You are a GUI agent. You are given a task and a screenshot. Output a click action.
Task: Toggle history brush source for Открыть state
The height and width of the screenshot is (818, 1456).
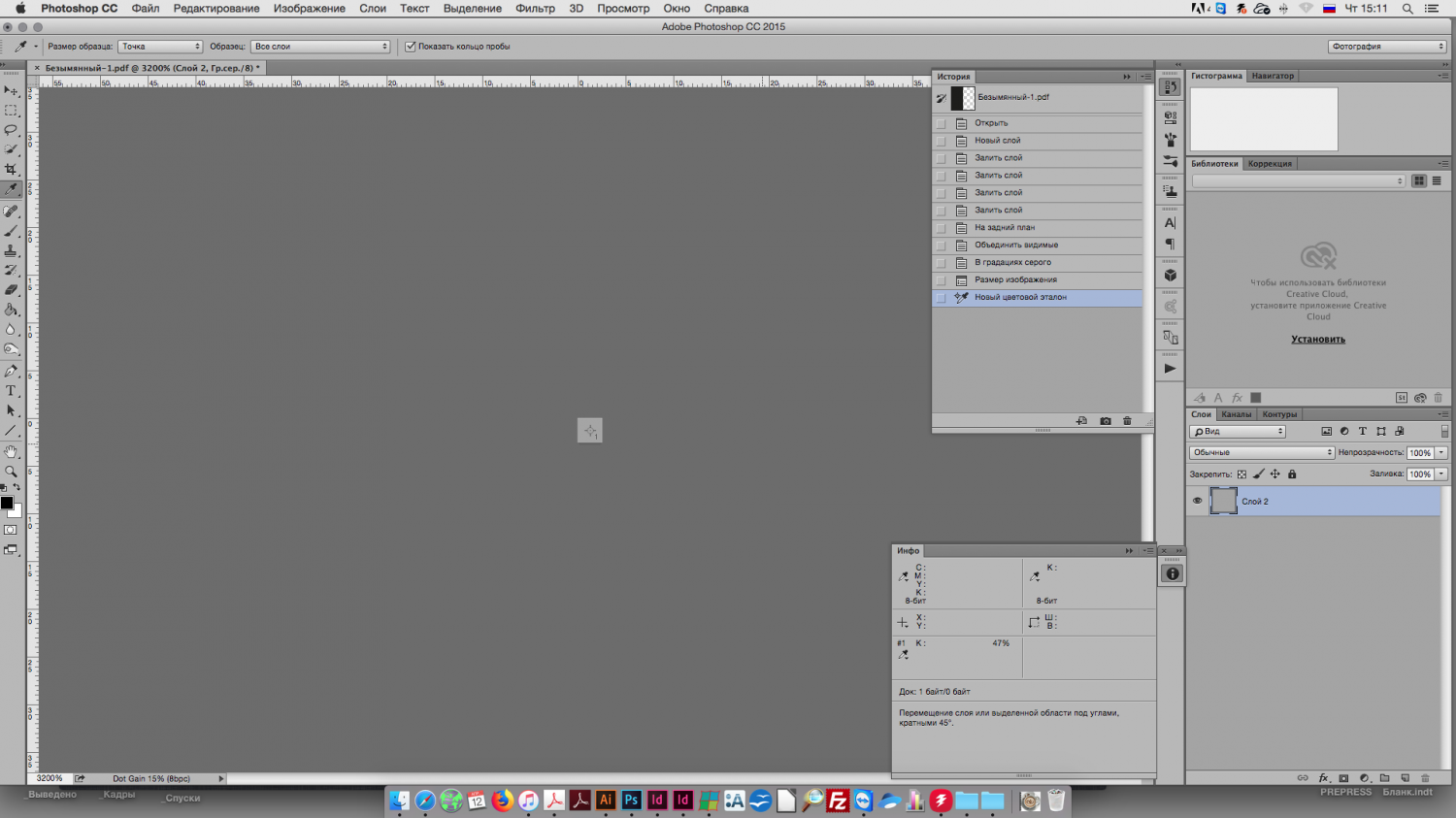tap(941, 123)
